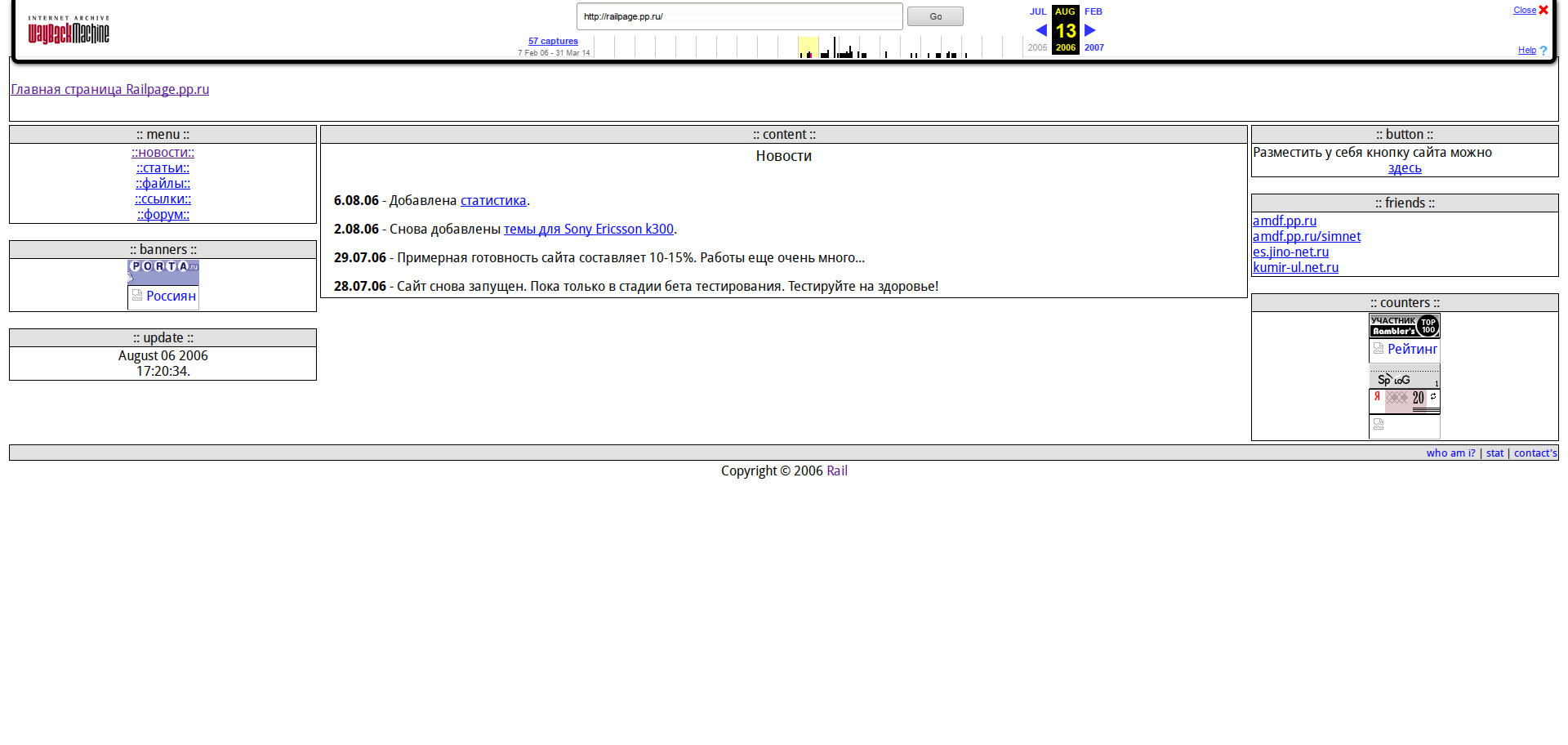Viewport: 1568px width, 745px height.
Task: Click the URL field in Wayback toolbar
Action: pos(739,16)
